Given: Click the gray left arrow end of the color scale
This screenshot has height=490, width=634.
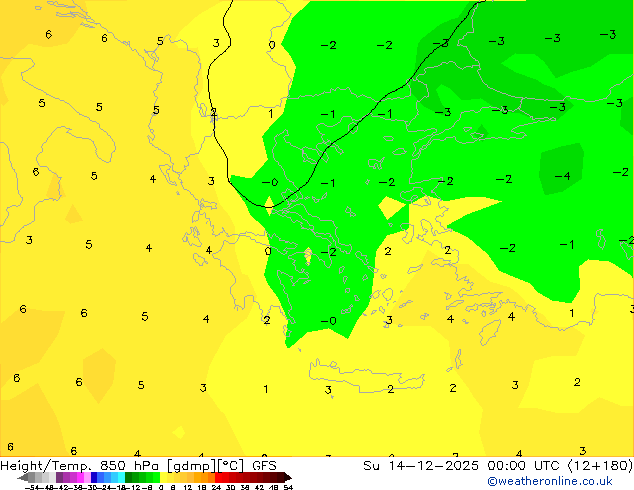Looking at the screenshot, I should click(x=23, y=477).
